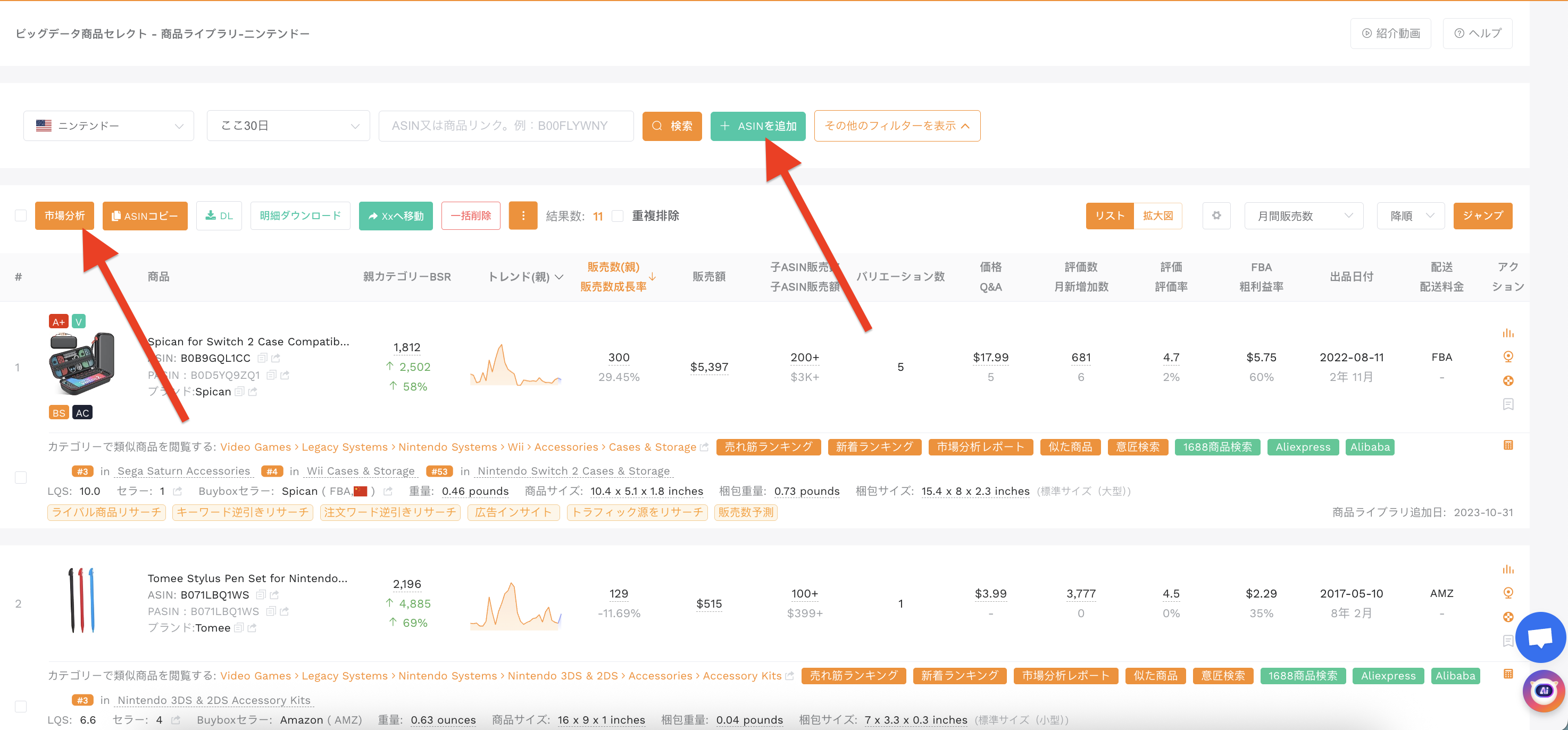Open calculator icon in Spican category row
This screenshot has height=730, width=1568.
pos(1508,446)
